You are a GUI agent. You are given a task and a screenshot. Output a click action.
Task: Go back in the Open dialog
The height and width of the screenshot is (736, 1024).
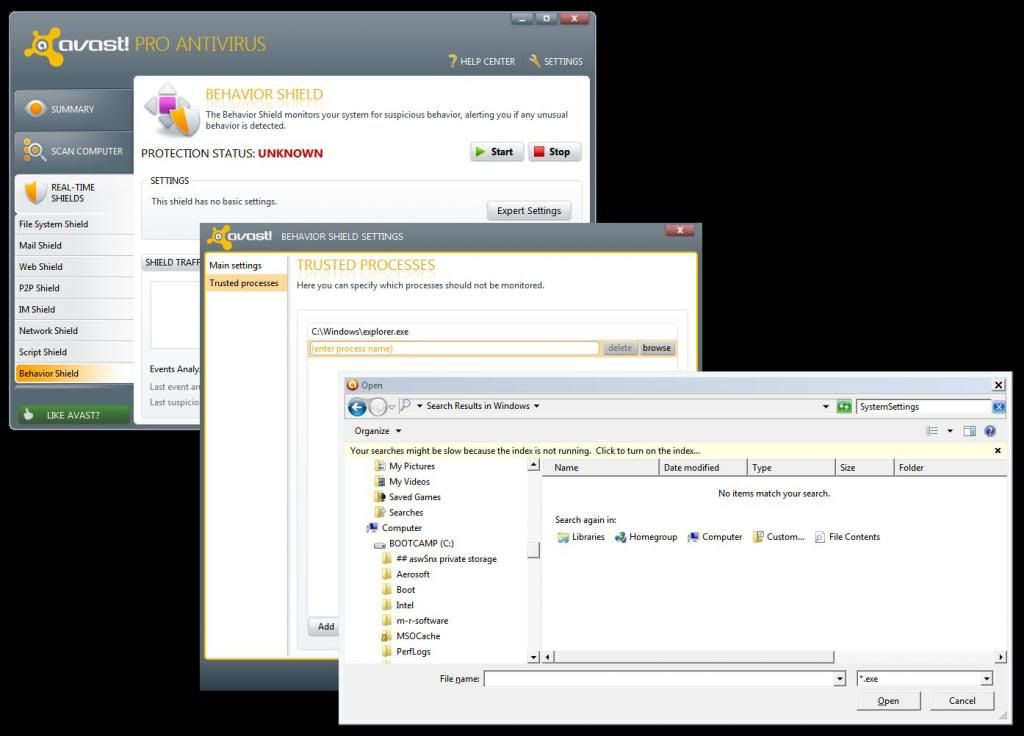point(357,408)
